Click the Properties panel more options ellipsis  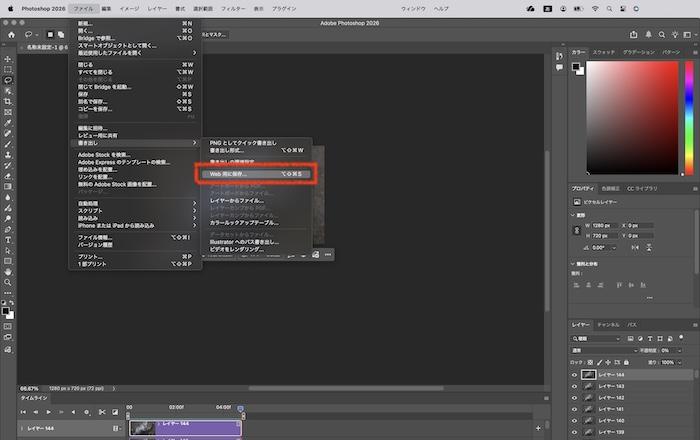tap(650, 298)
